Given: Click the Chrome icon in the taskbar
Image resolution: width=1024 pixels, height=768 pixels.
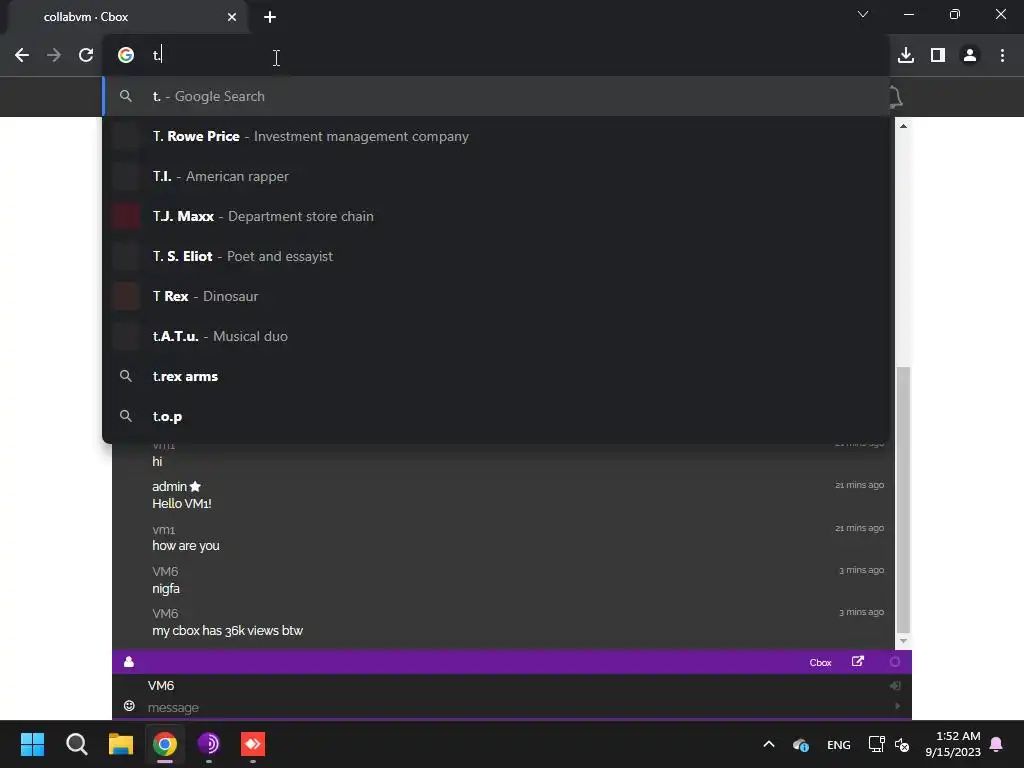Looking at the screenshot, I should pos(165,744).
